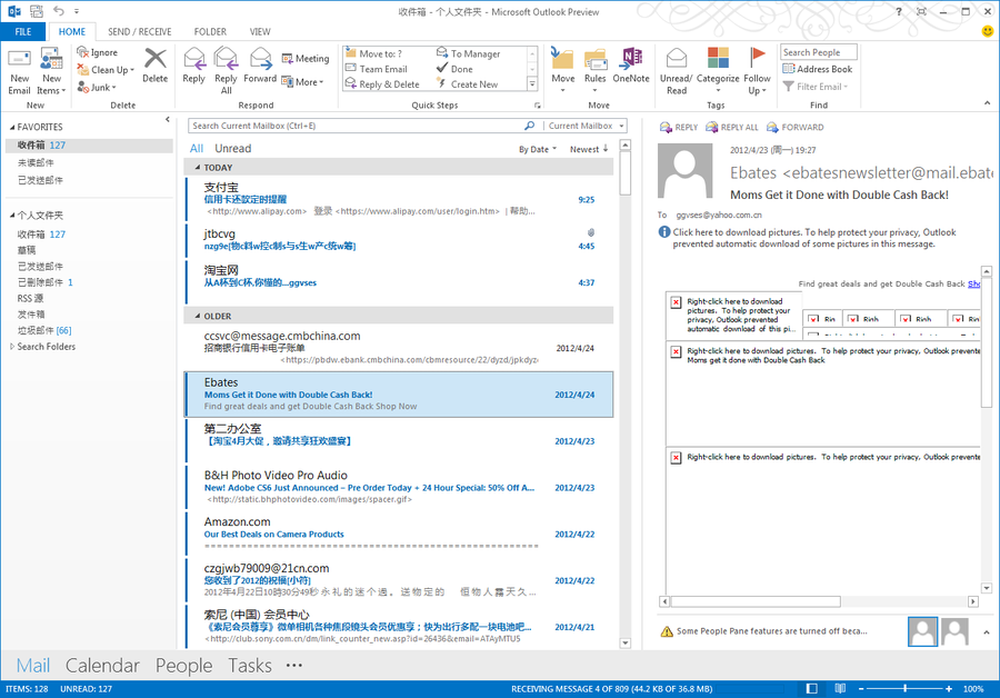Click REPLY in the reading pane
Viewport: 1000px width, 698px height.
[679, 127]
